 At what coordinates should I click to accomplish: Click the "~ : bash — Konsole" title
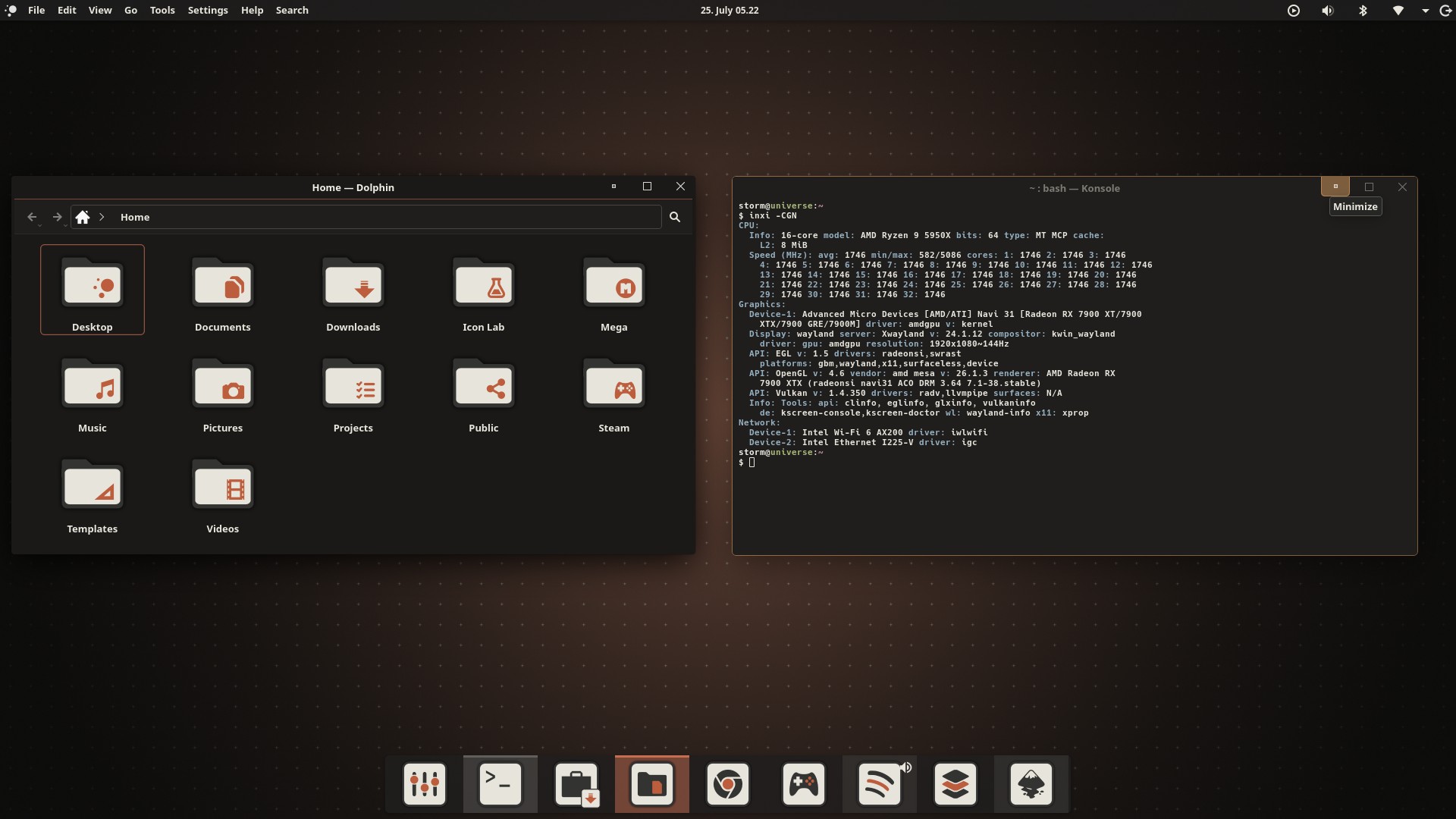[1074, 188]
